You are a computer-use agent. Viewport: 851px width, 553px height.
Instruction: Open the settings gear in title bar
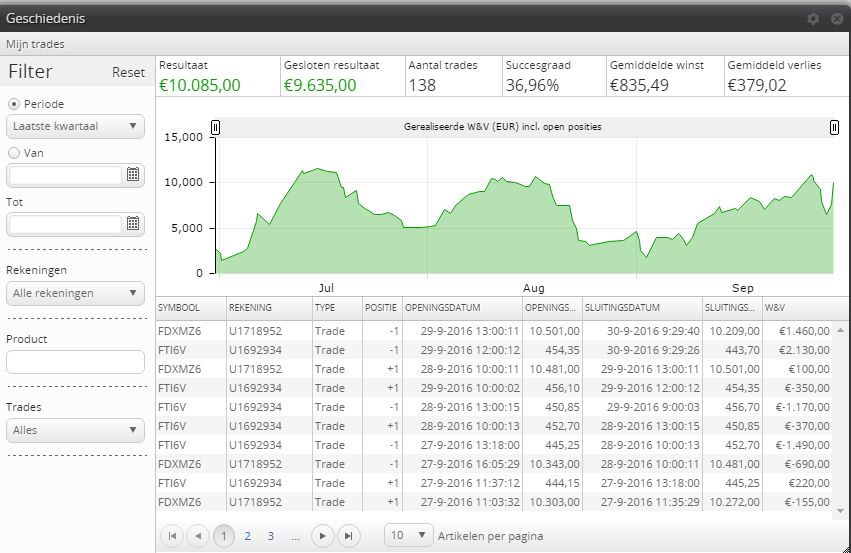pyautogui.click(x=813, y=19)
